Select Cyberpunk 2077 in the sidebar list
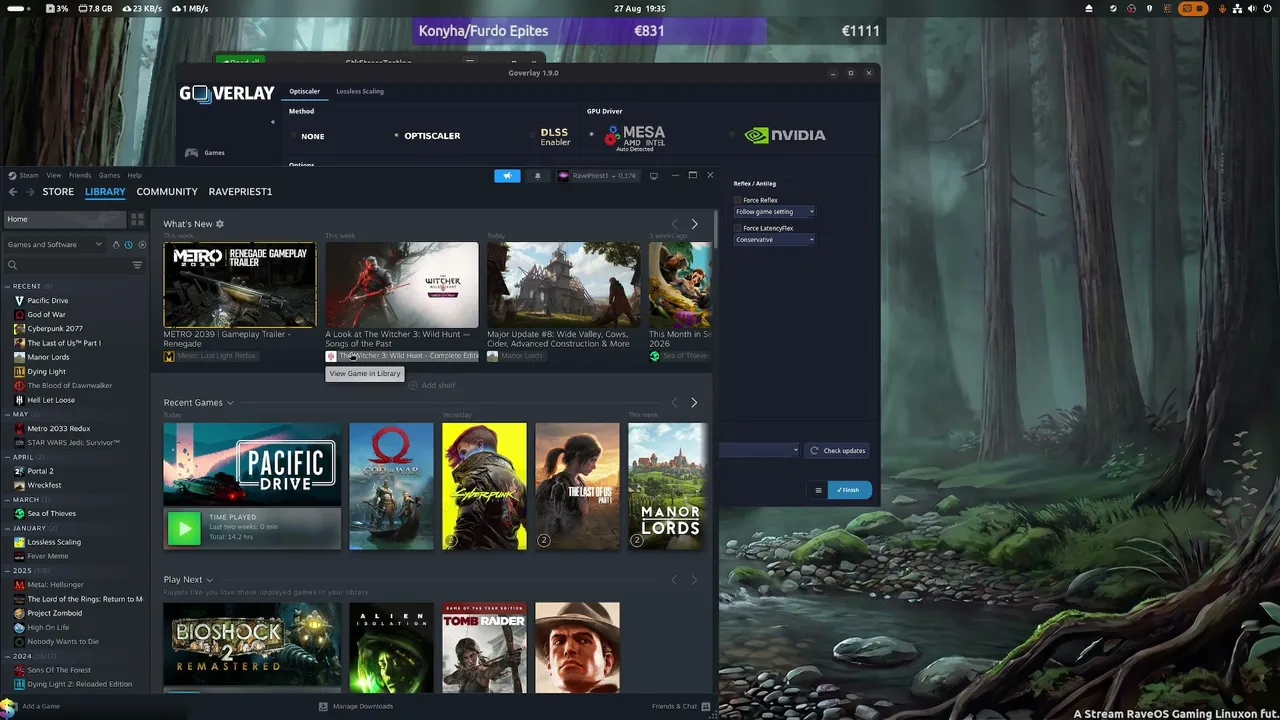Viewport: 1280px width, 720px height. pos(55,329)
